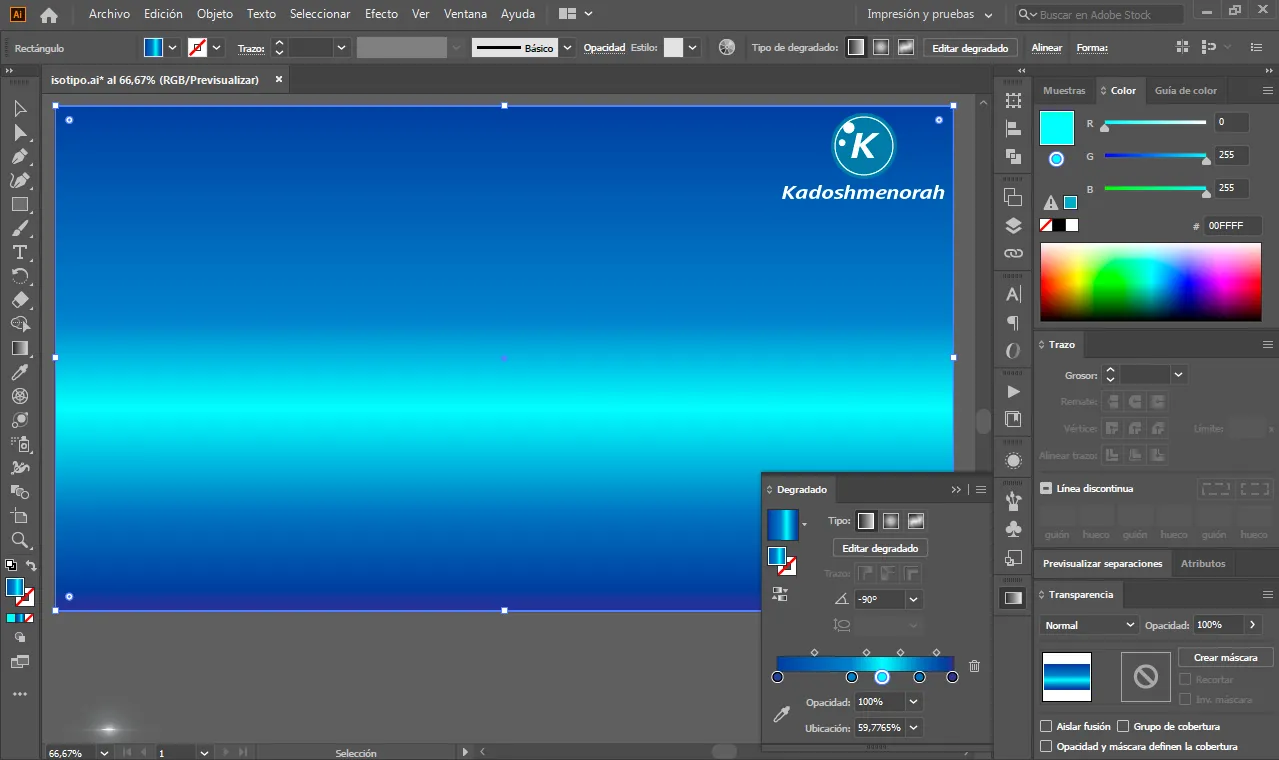Viewport: 1279px width, 760px height.
Task: Select the Gradient tool in toolbar
Action: point(19,348)
